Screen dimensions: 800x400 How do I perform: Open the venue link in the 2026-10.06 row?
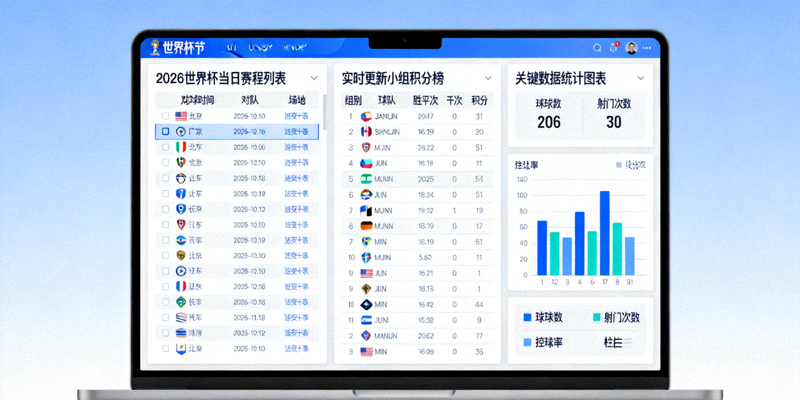(296, 147)
